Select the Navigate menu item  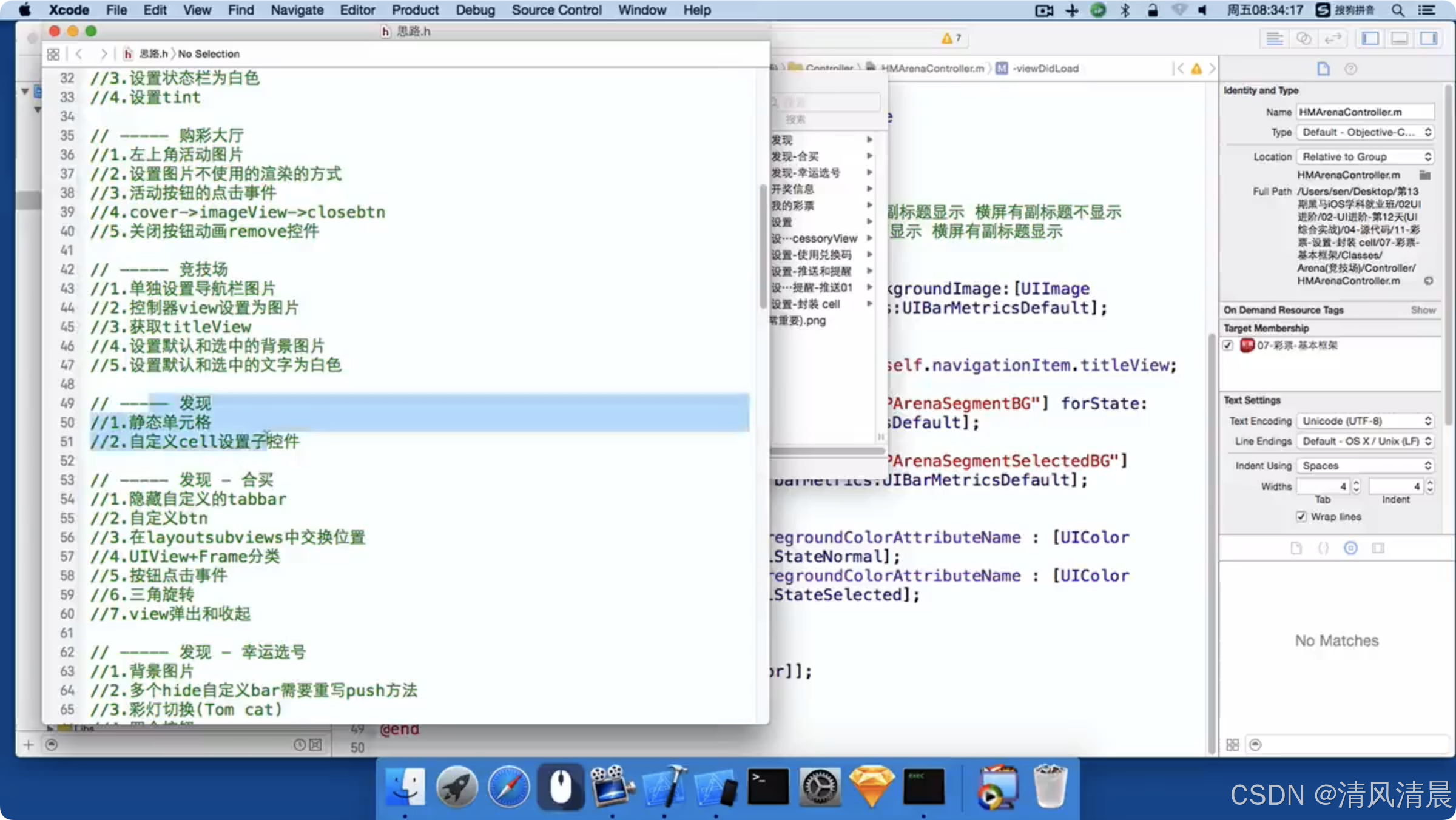pyautogui.click(x=296, y=10)
